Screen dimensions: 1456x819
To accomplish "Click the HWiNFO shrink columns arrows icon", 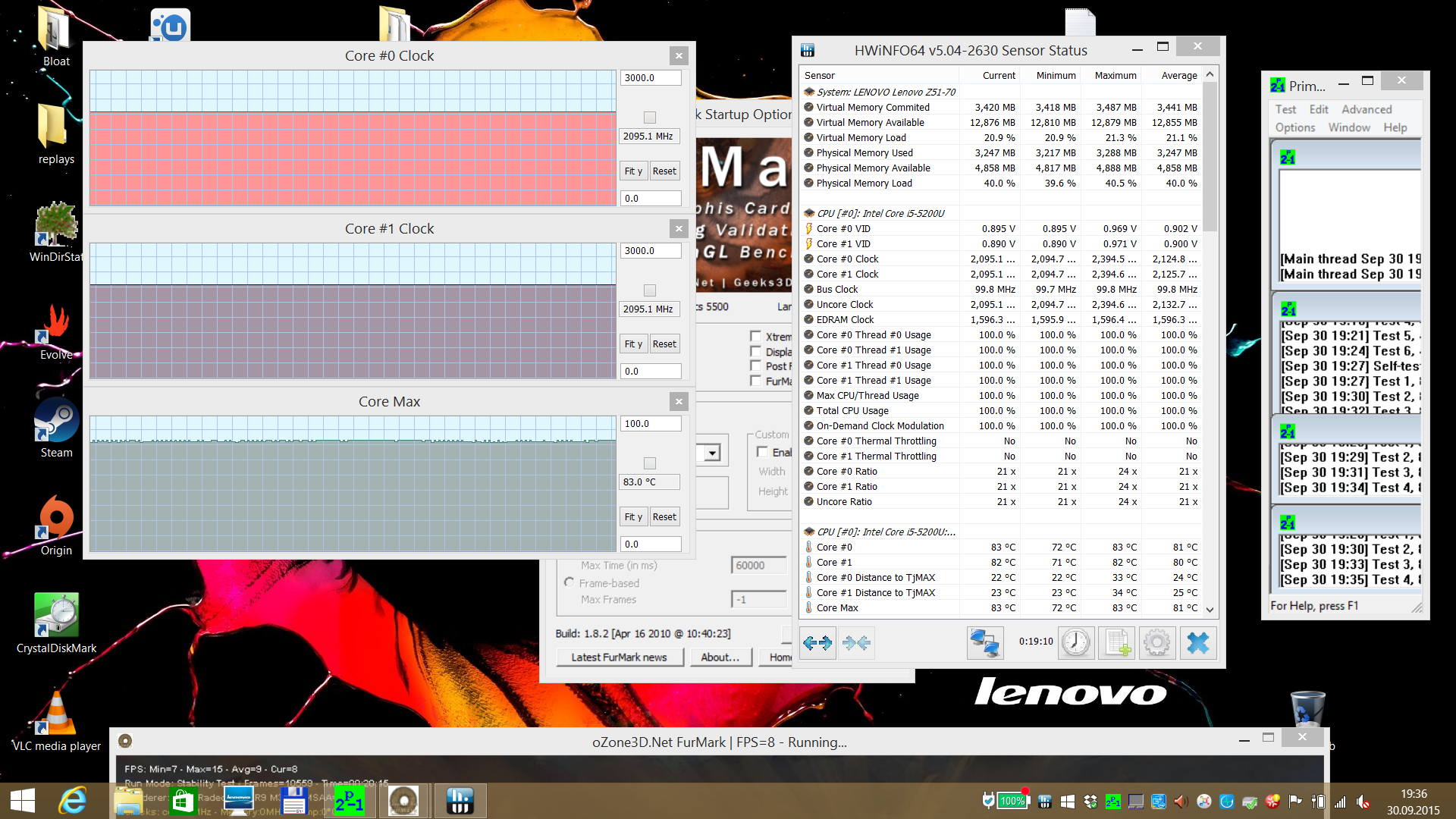I will click(856, 643).
